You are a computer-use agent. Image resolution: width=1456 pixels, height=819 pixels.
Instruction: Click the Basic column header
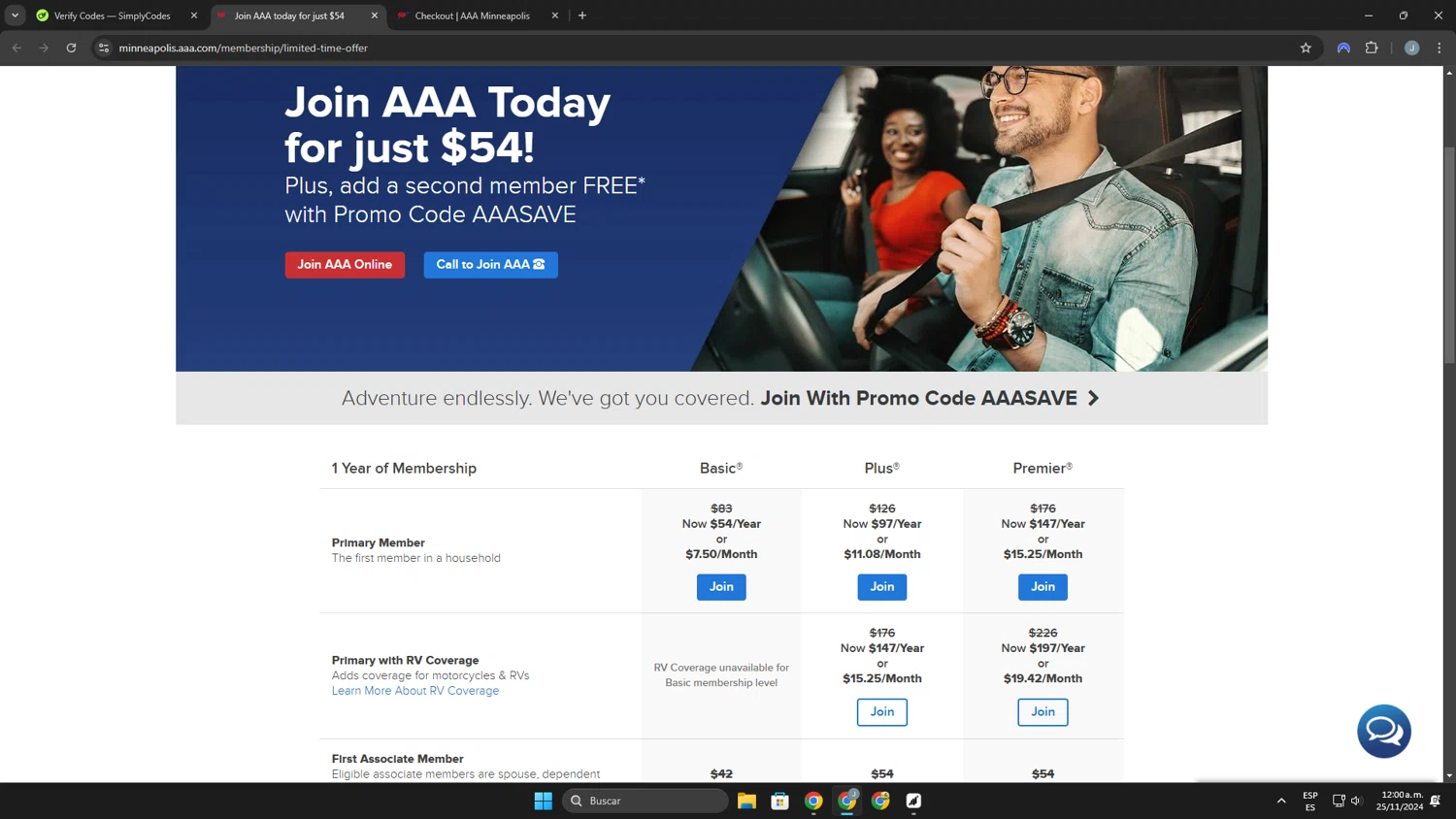coord(721,468)
